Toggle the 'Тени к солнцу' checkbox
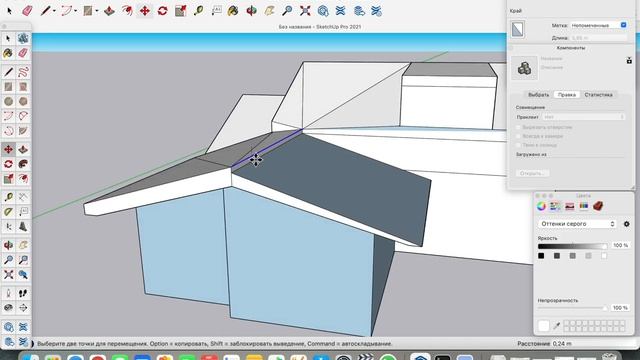 (518, 145)
